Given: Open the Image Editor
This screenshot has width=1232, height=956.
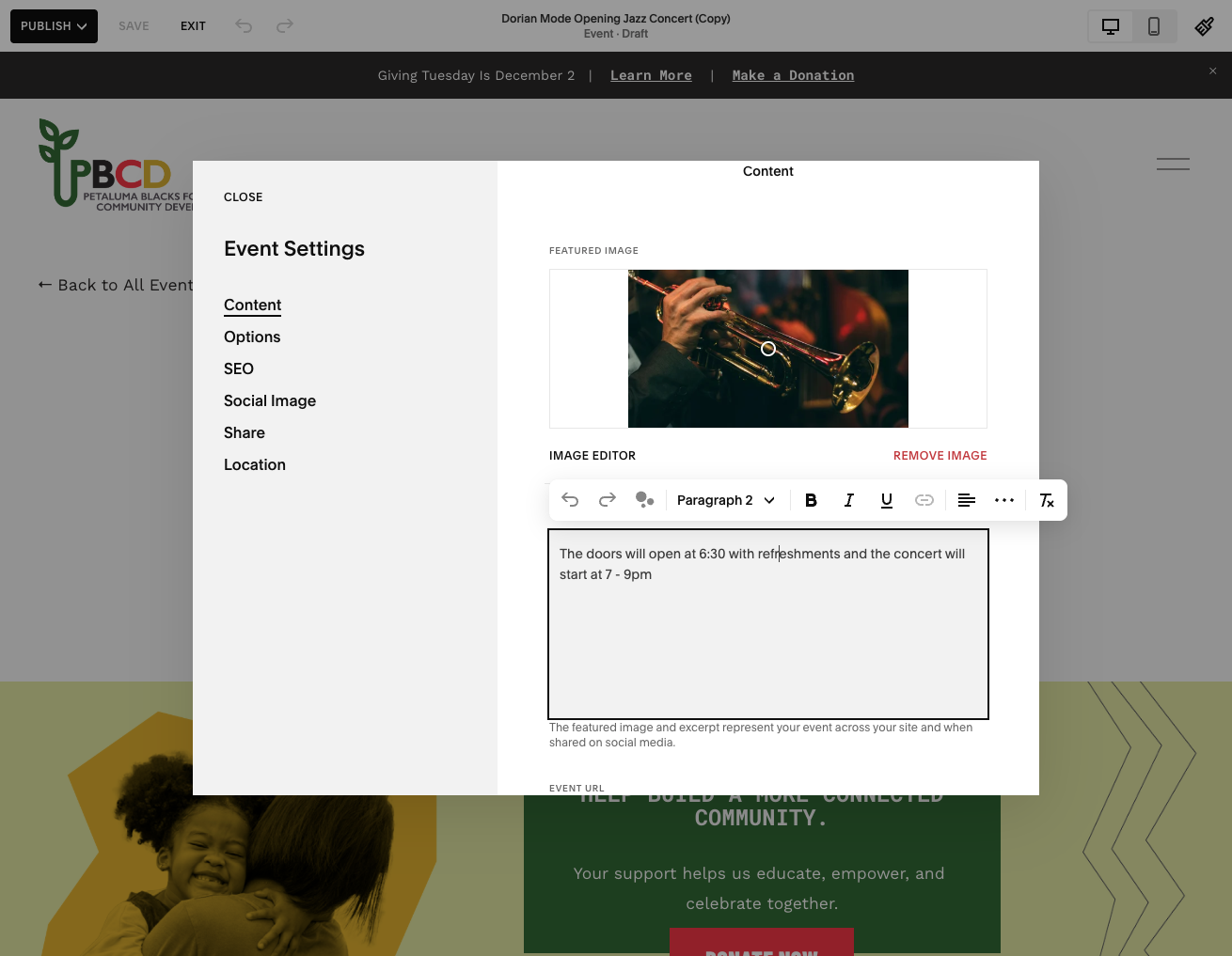Looking at the screenshot, I should pyautogui.click(x=592, y=455).
